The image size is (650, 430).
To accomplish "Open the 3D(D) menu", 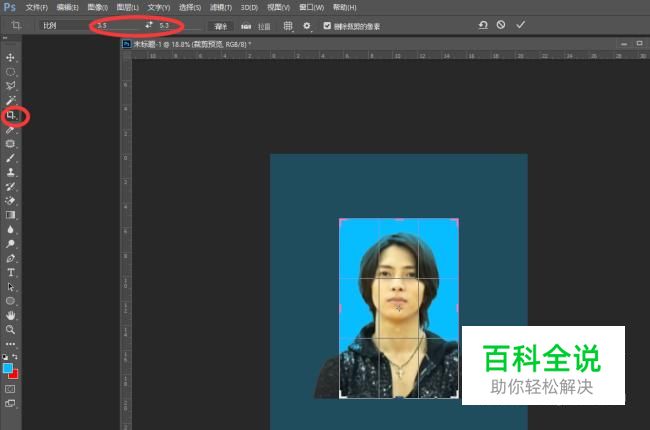I will (x=249, y=7).
